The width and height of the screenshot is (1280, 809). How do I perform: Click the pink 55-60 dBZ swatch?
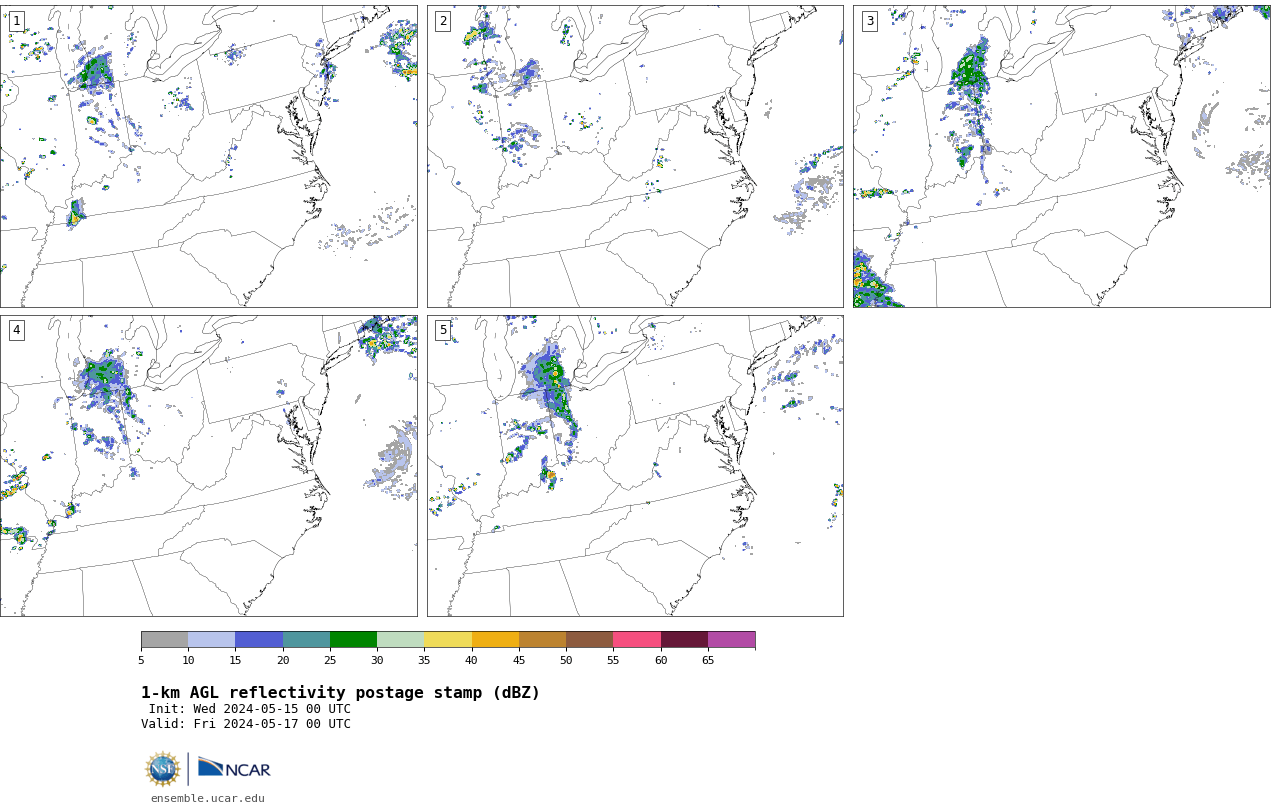click(637, 640)
